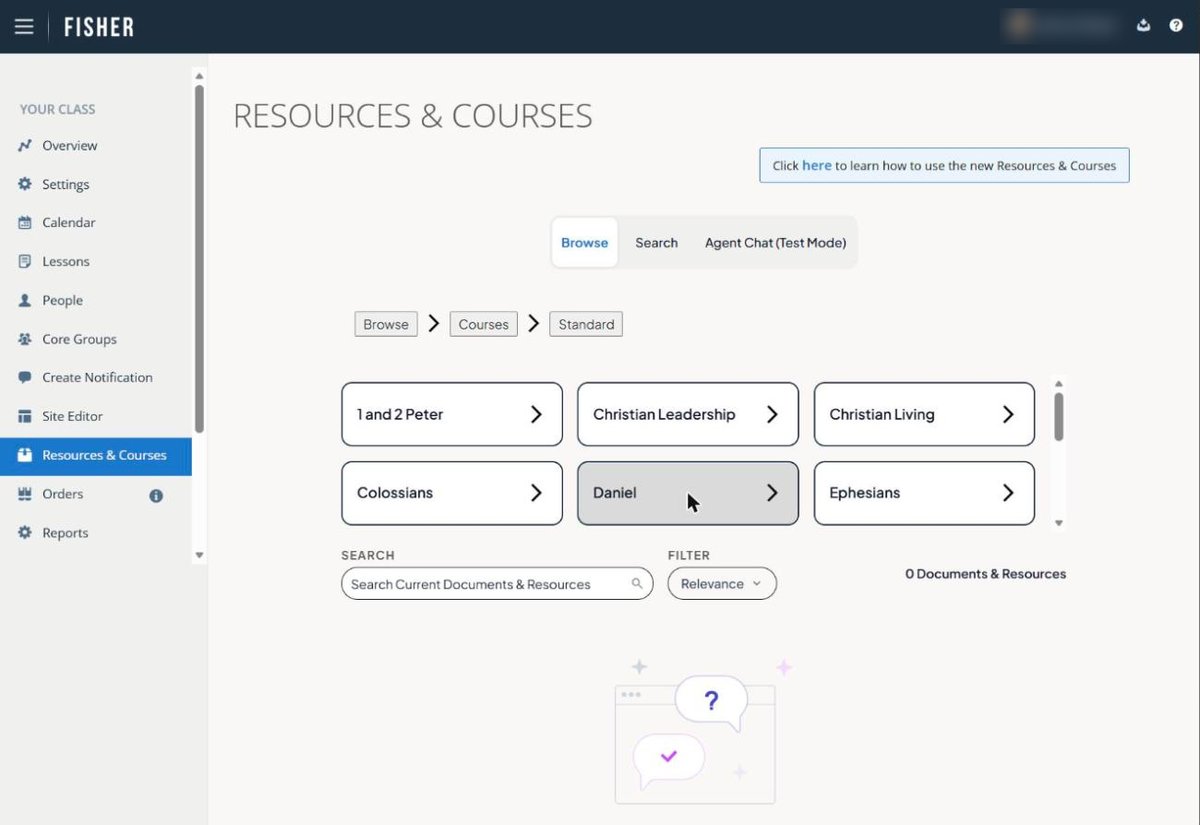Image resolution: width=1200 pixels, height=825 pixels.
Task: Click the Standard breadcrumb
Action: (x=586, y=324)
